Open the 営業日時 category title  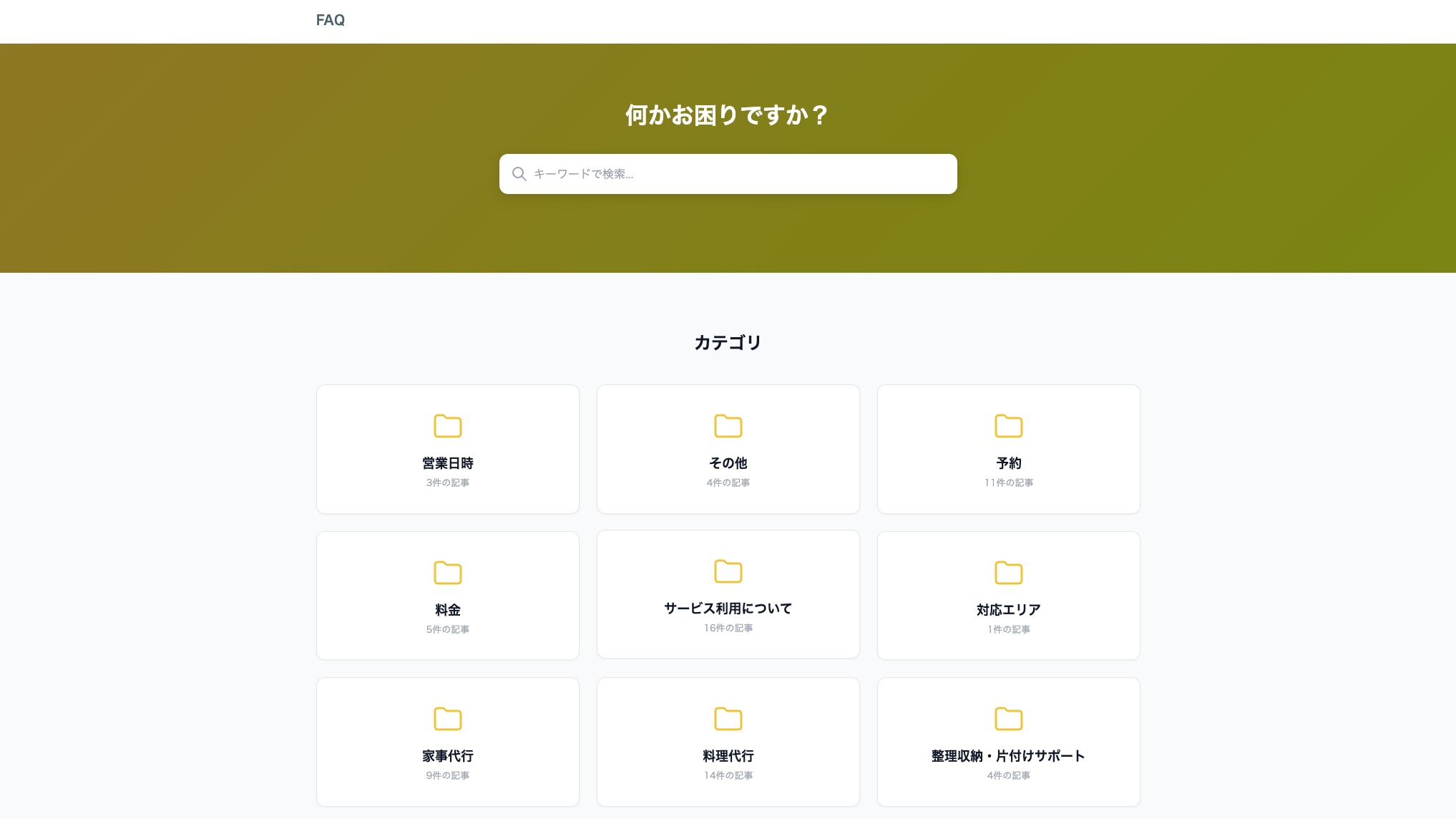(447, 463)
